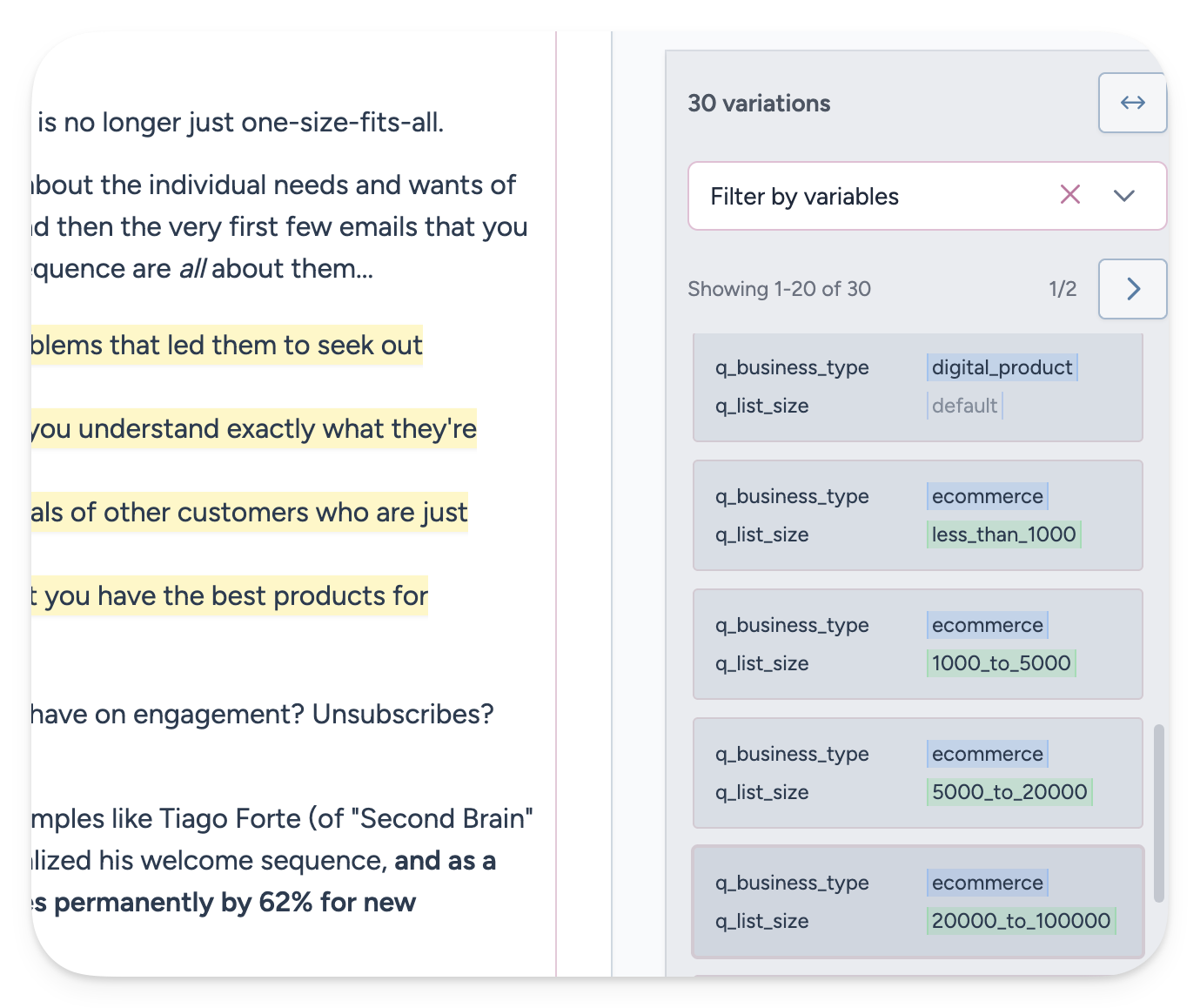Select the ecommerce 20000_to_100000 variation card
This screenshot has height=1008, width=1200.
[918, 902]
